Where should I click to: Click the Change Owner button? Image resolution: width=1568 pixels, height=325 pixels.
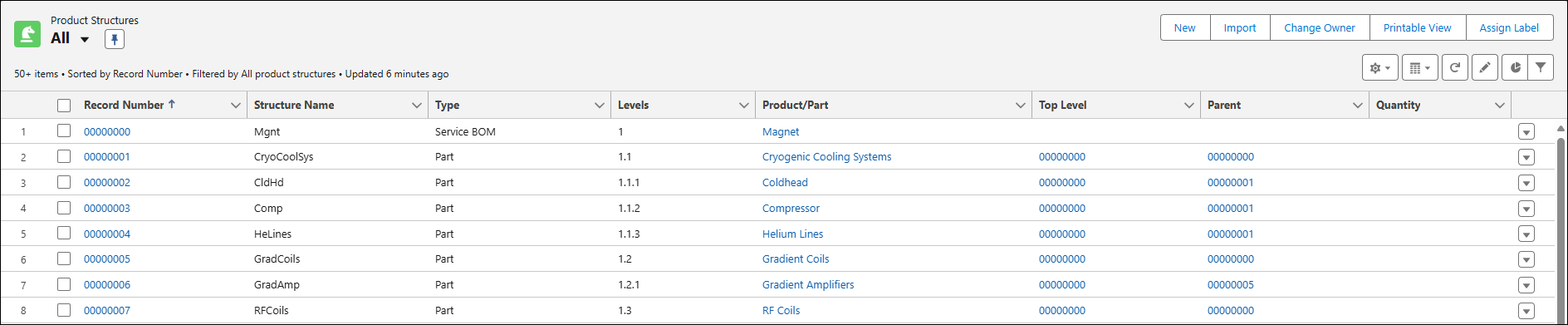point(1320,27)
